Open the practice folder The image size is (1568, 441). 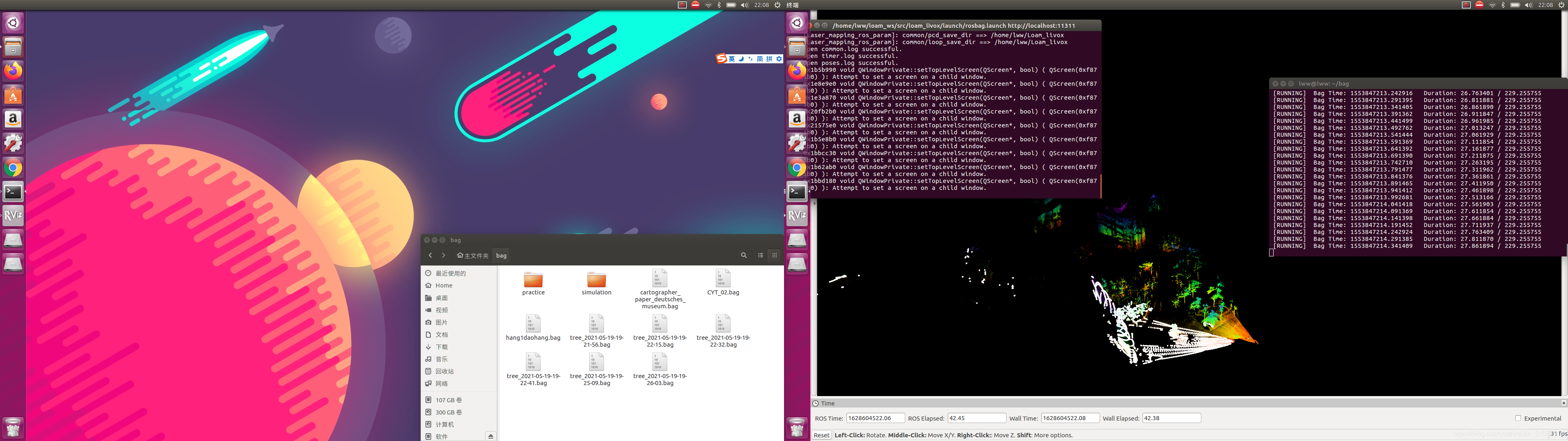pyautogui.click(x=533, y=280)
